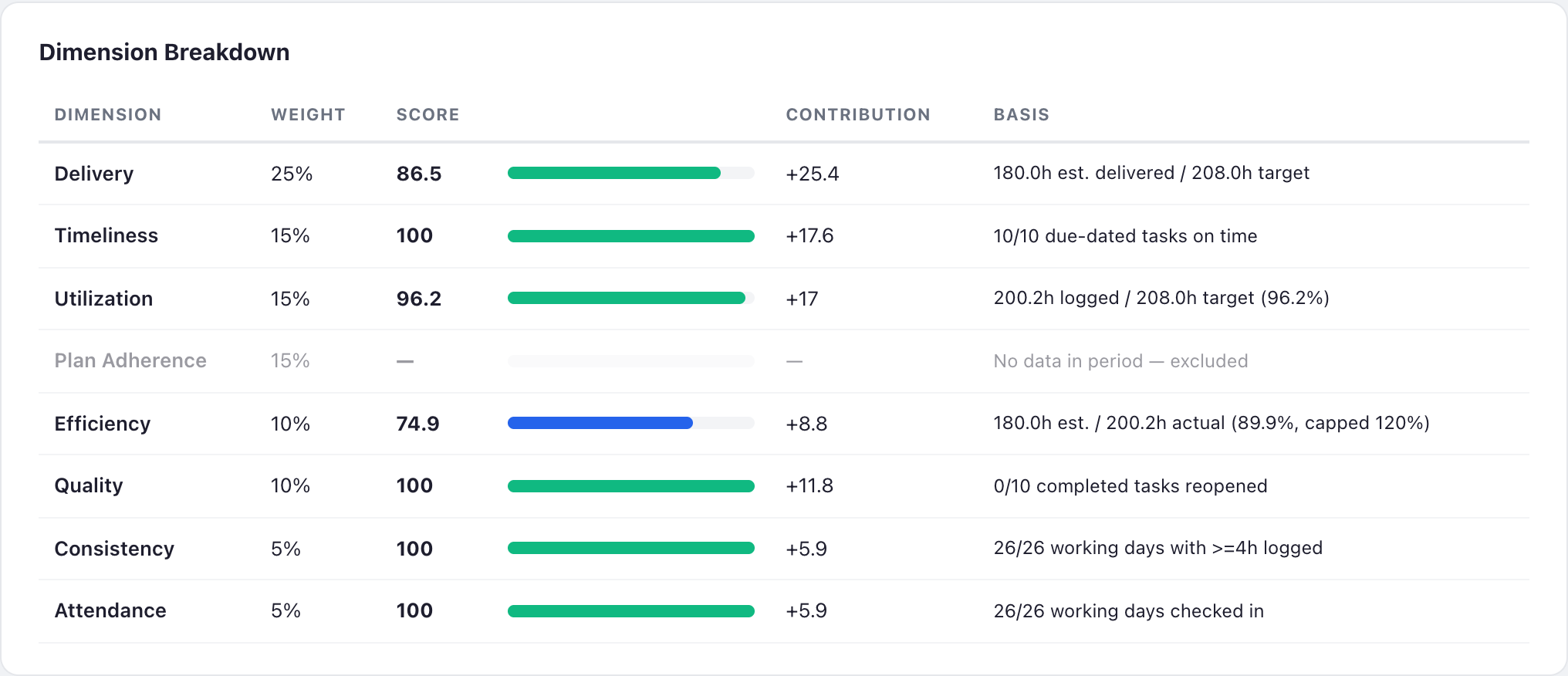Click the Timeliness weight 15%
The height and width of the screenshot is (676, 1568).
point(290,236)
